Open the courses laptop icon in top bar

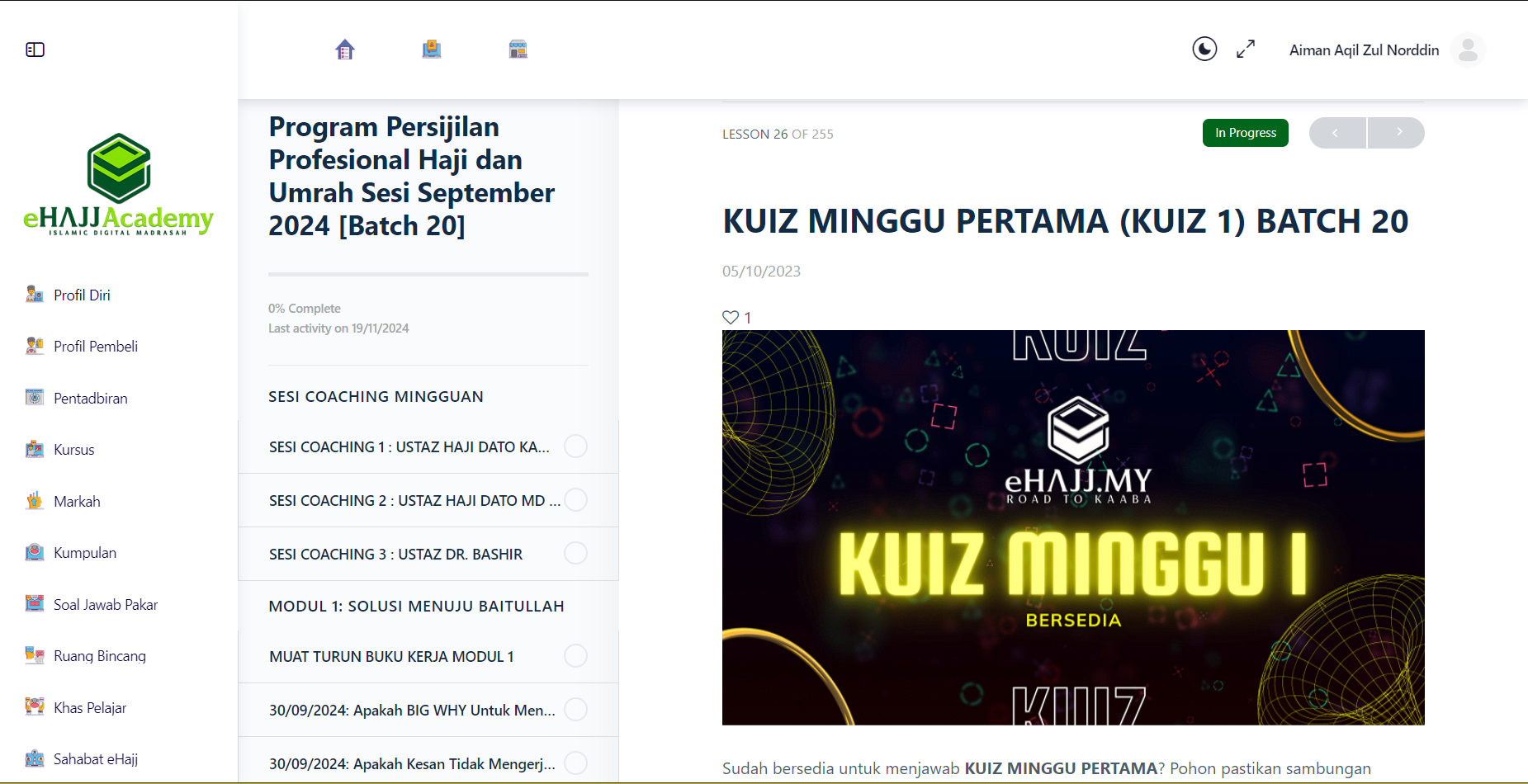(x=432, y=50)
